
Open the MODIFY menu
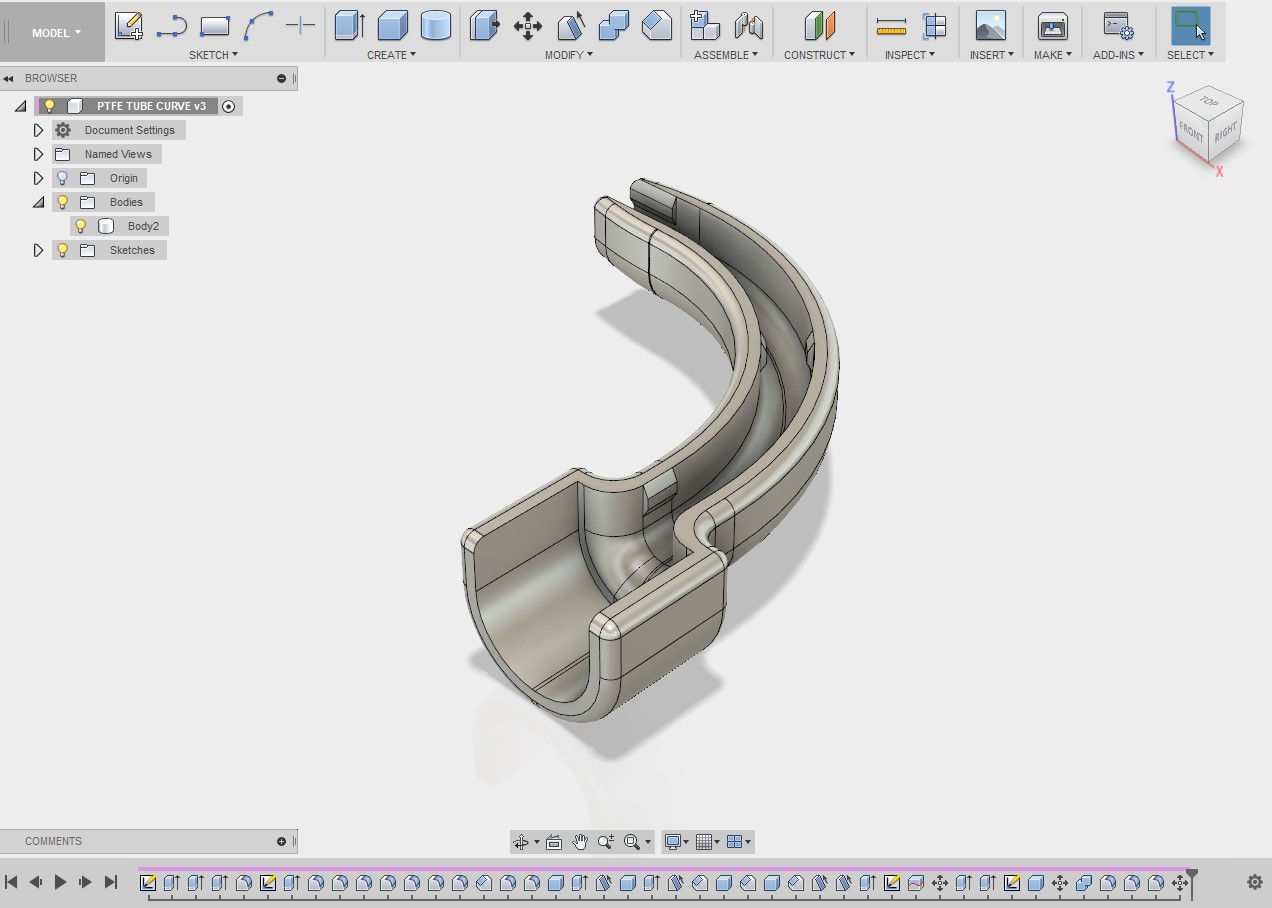click(568, 55)
